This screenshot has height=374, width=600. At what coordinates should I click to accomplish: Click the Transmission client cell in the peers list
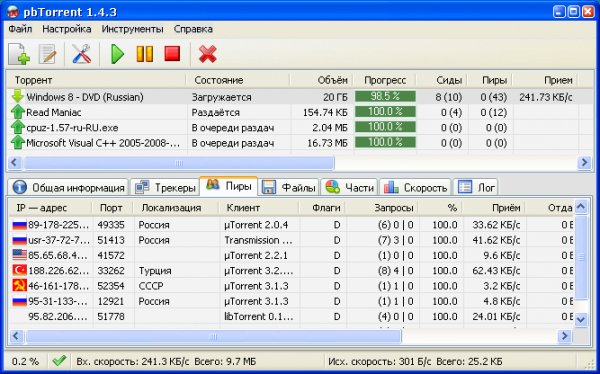tap(258, 240)
